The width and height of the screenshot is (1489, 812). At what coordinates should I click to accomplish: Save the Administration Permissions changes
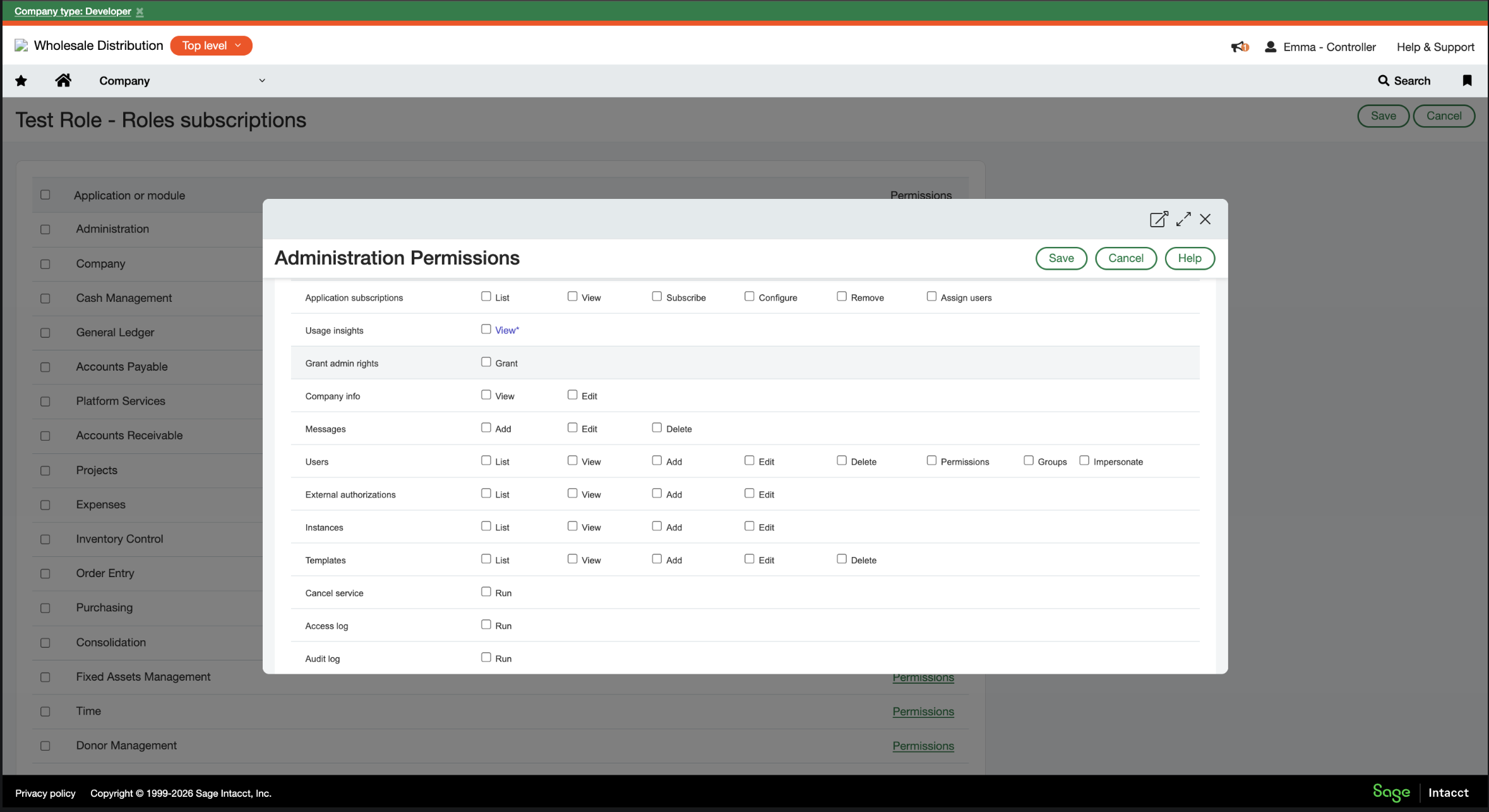(x=1061, y=258)
